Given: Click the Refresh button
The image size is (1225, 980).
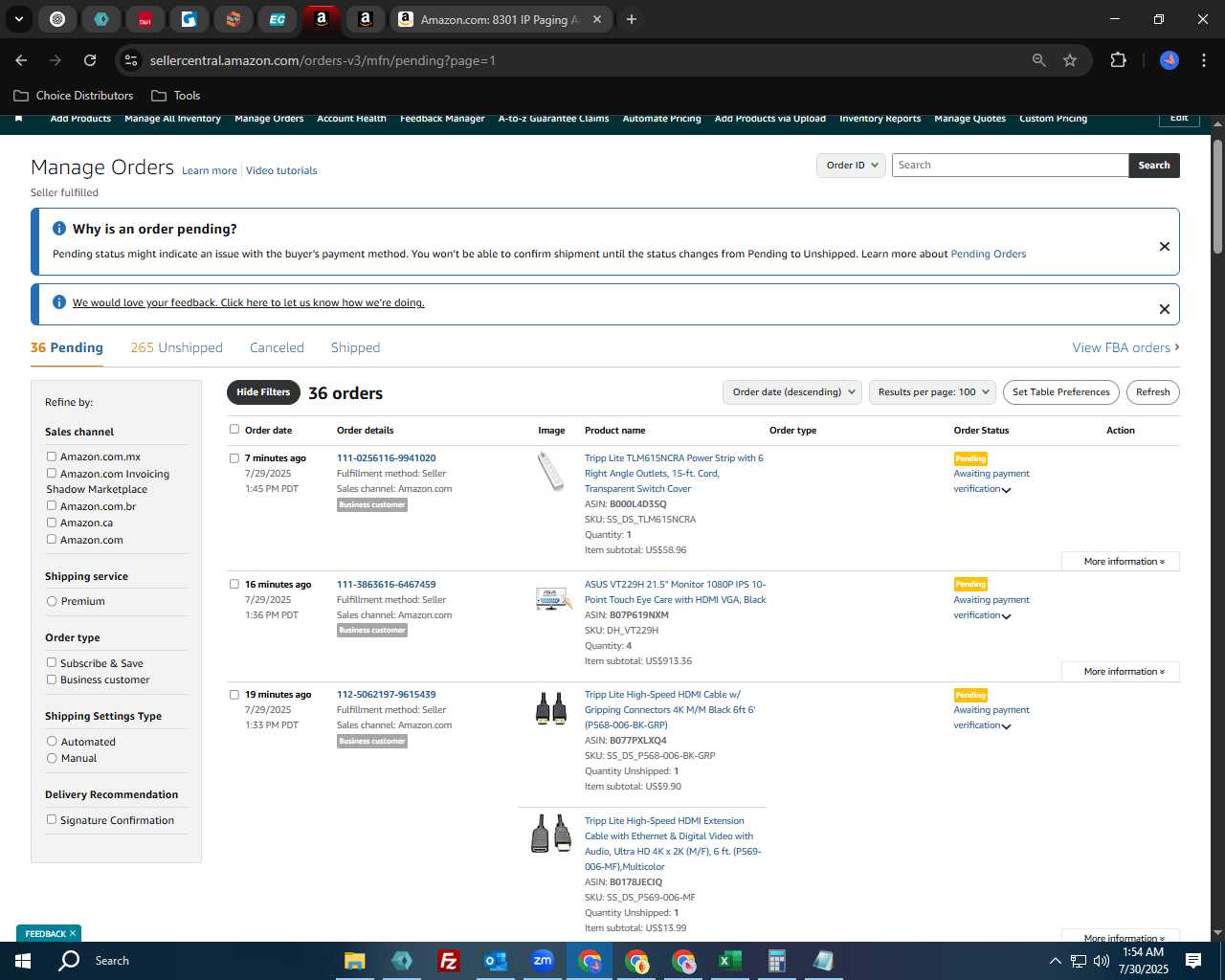Looking at the screenshot, I should pyautogui.click(x=1152, y=391).
